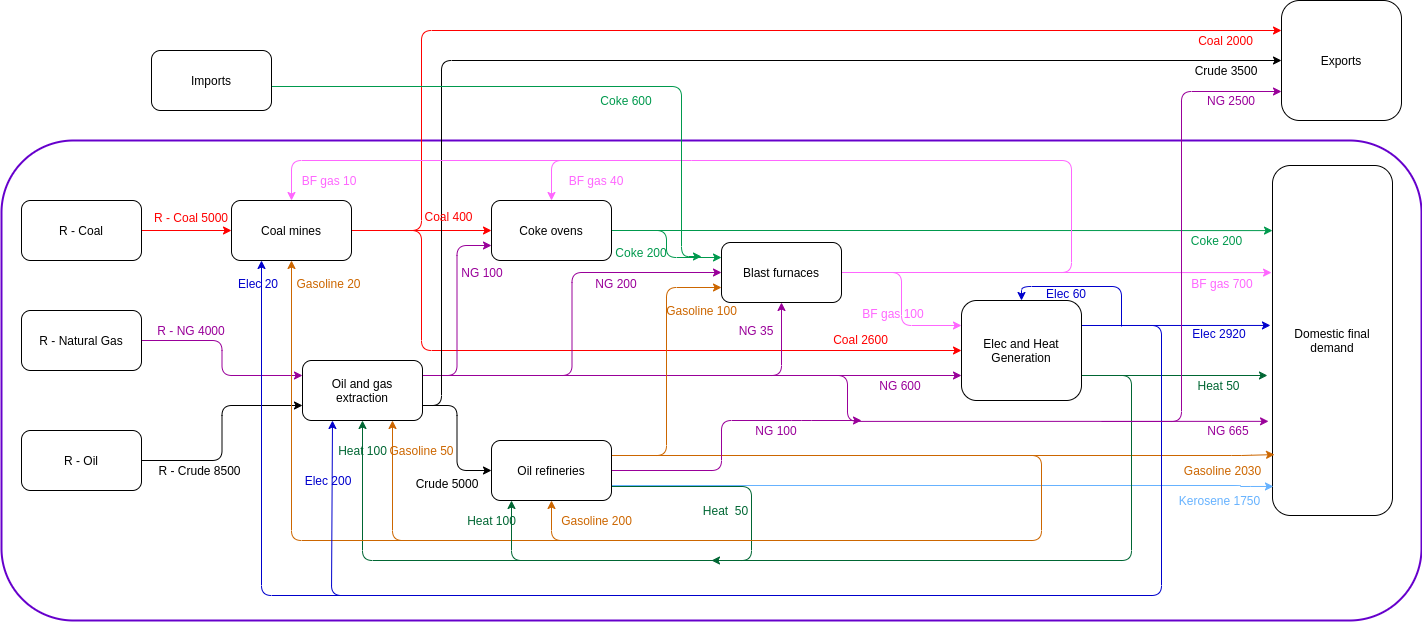
Task: Select the Imports node box
Action: point(211,81)
